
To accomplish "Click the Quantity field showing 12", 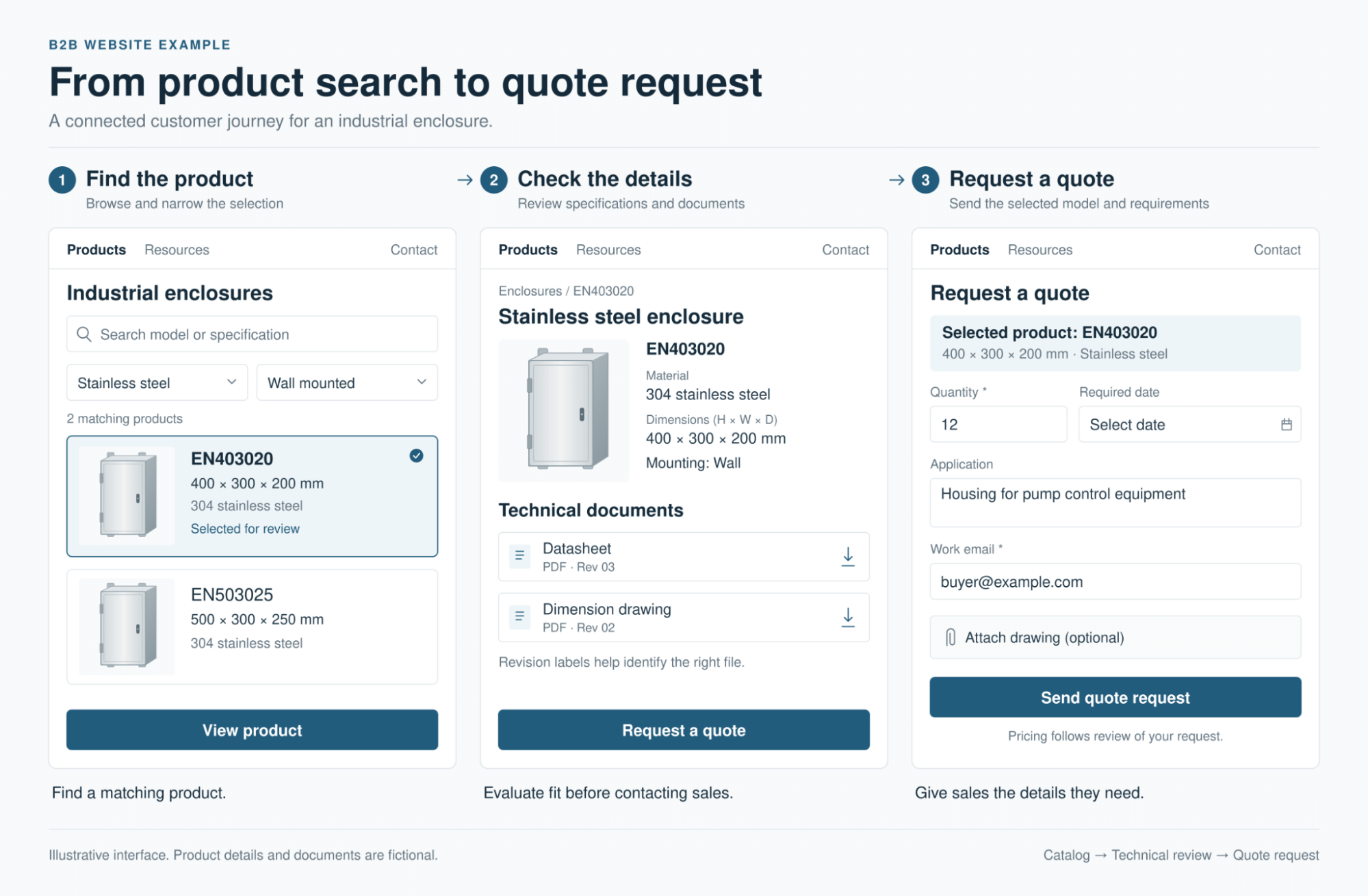I will [x=998, y=424].
